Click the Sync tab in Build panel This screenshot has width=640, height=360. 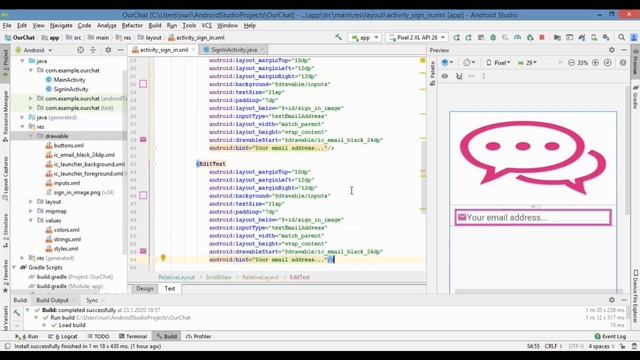coord(92,300)
